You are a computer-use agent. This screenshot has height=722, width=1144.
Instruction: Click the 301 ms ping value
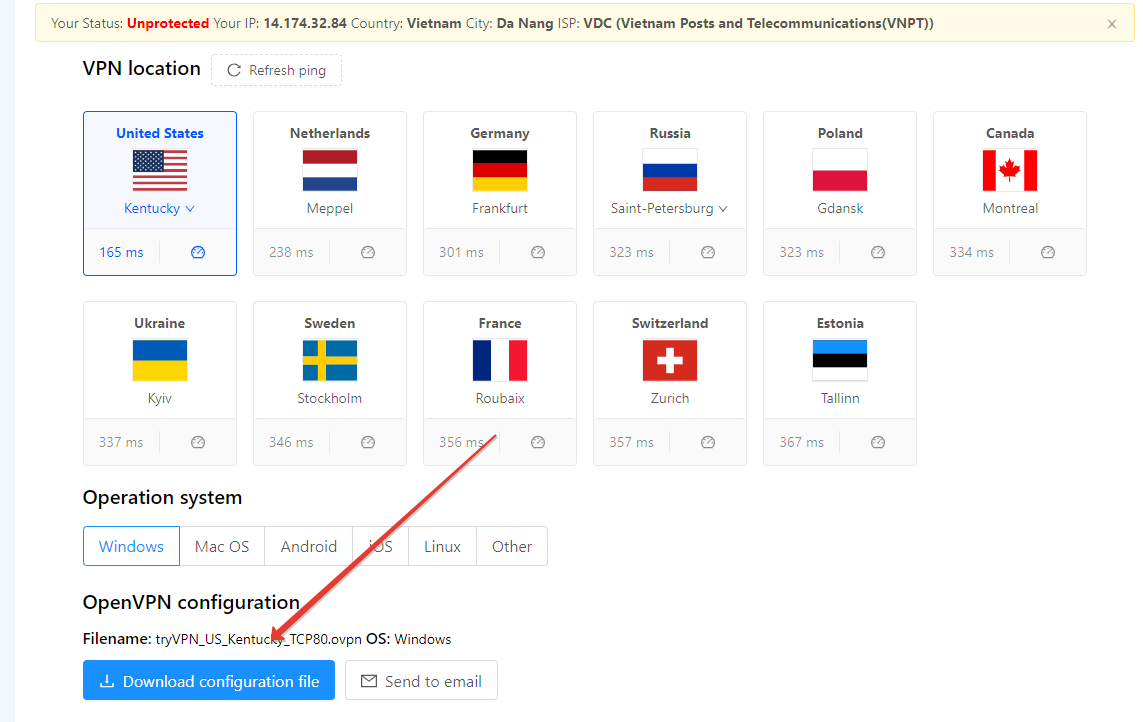pyautogui.click(x=461, y=252)
